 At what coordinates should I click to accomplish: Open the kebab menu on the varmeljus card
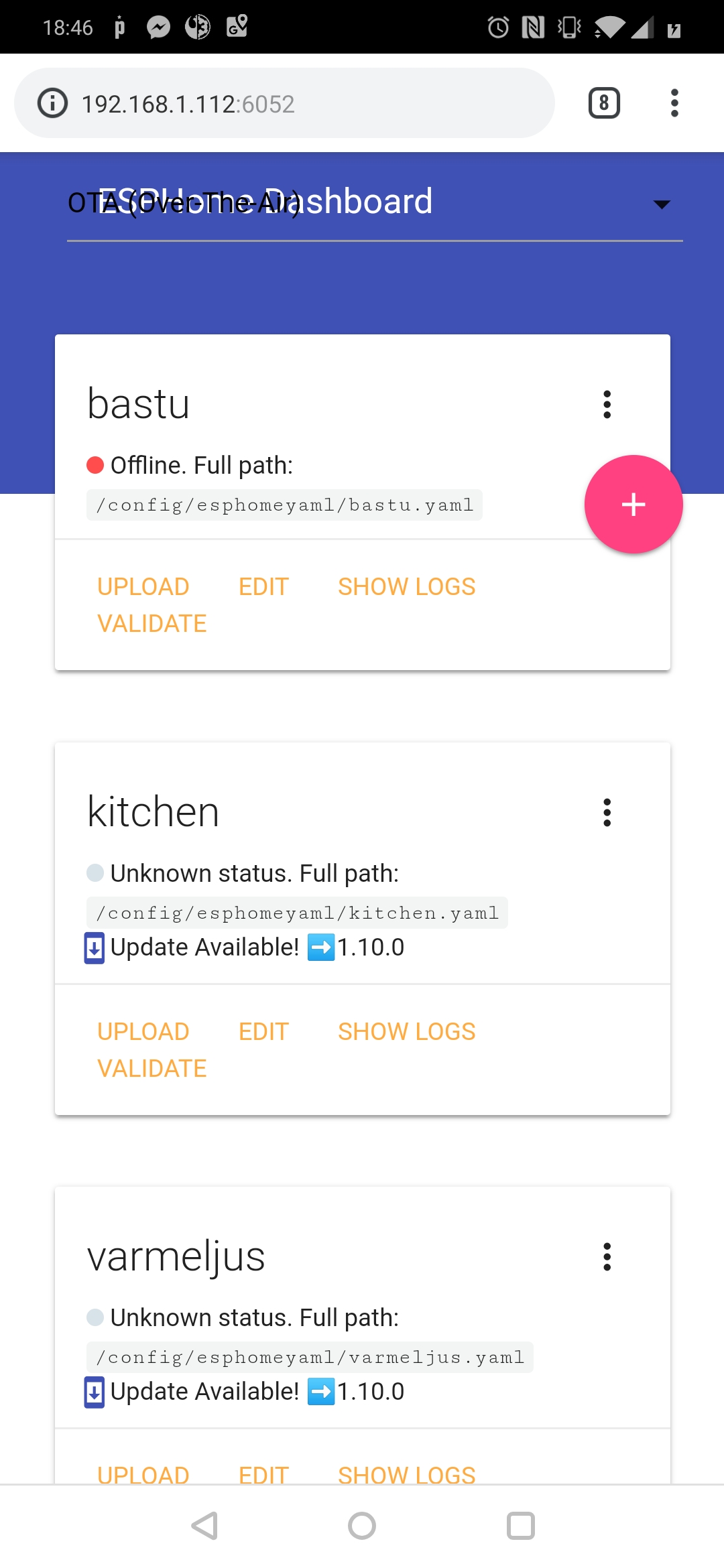click(x=607, y=1256)
